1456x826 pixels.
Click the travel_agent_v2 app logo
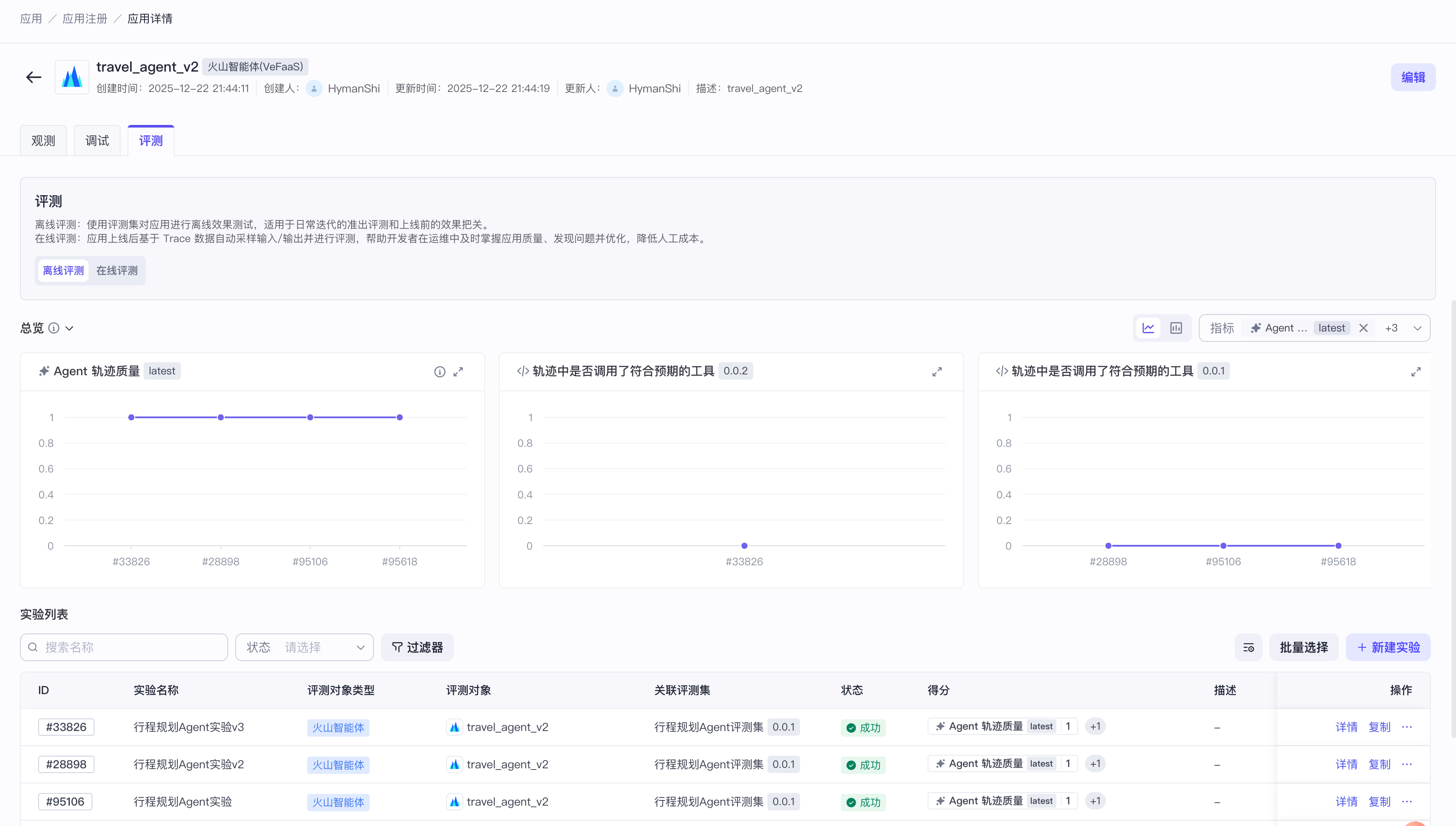(72, 77)
